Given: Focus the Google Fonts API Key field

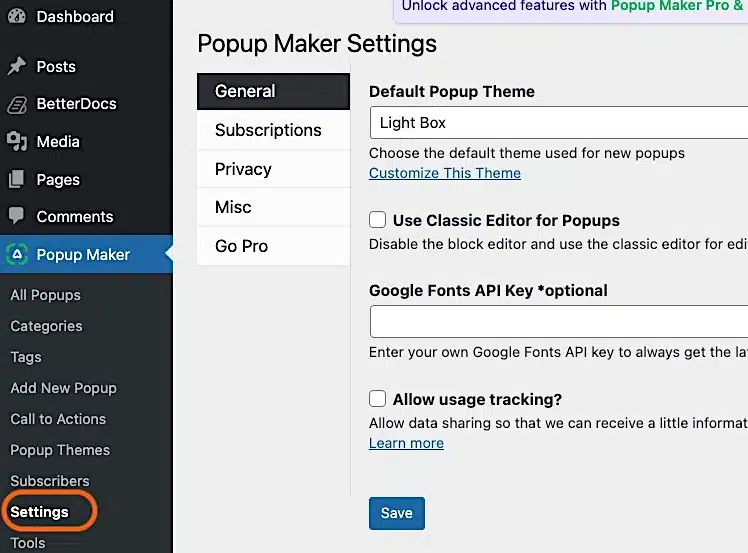Looking at the screenshot, I should pyautogui.click(x=559, y=322).
